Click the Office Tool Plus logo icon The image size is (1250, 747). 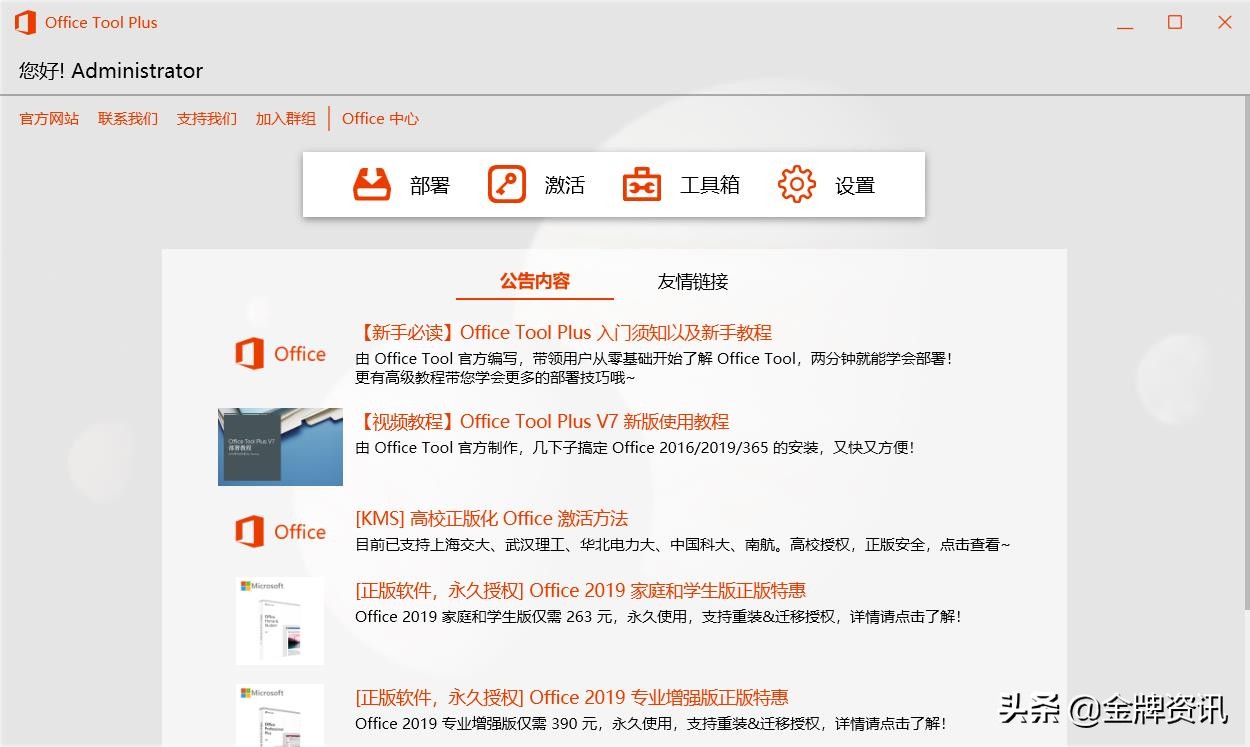click(25, 22)
